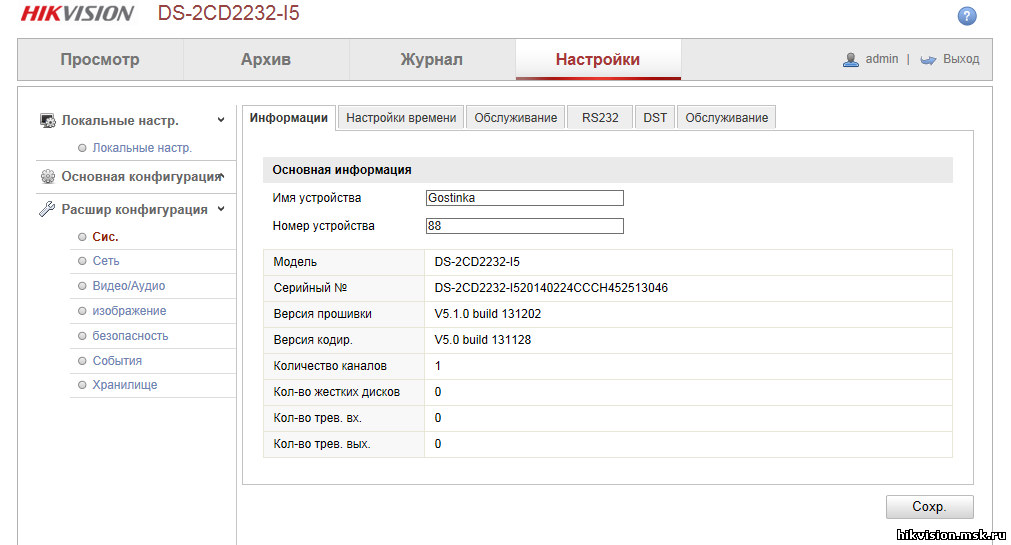Screen dimensions: 1011x545
Task: Open the События menu item
Action: (117, 361)
